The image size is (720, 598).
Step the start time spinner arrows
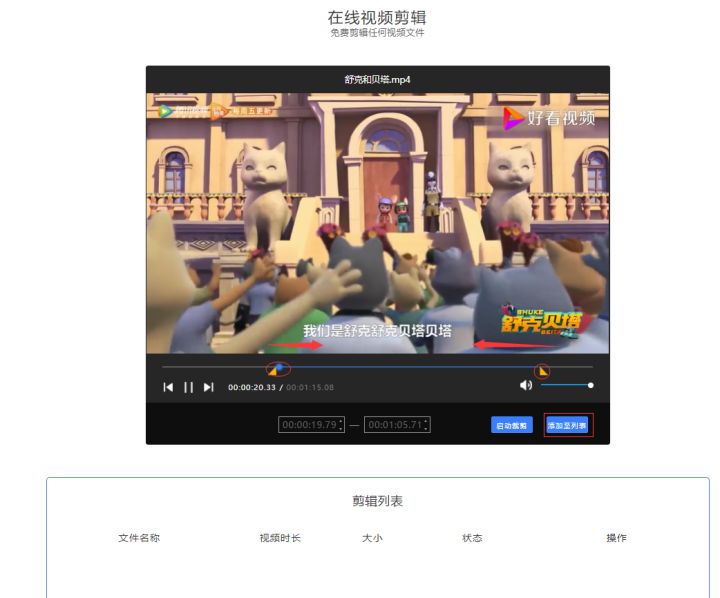point(341,424)
